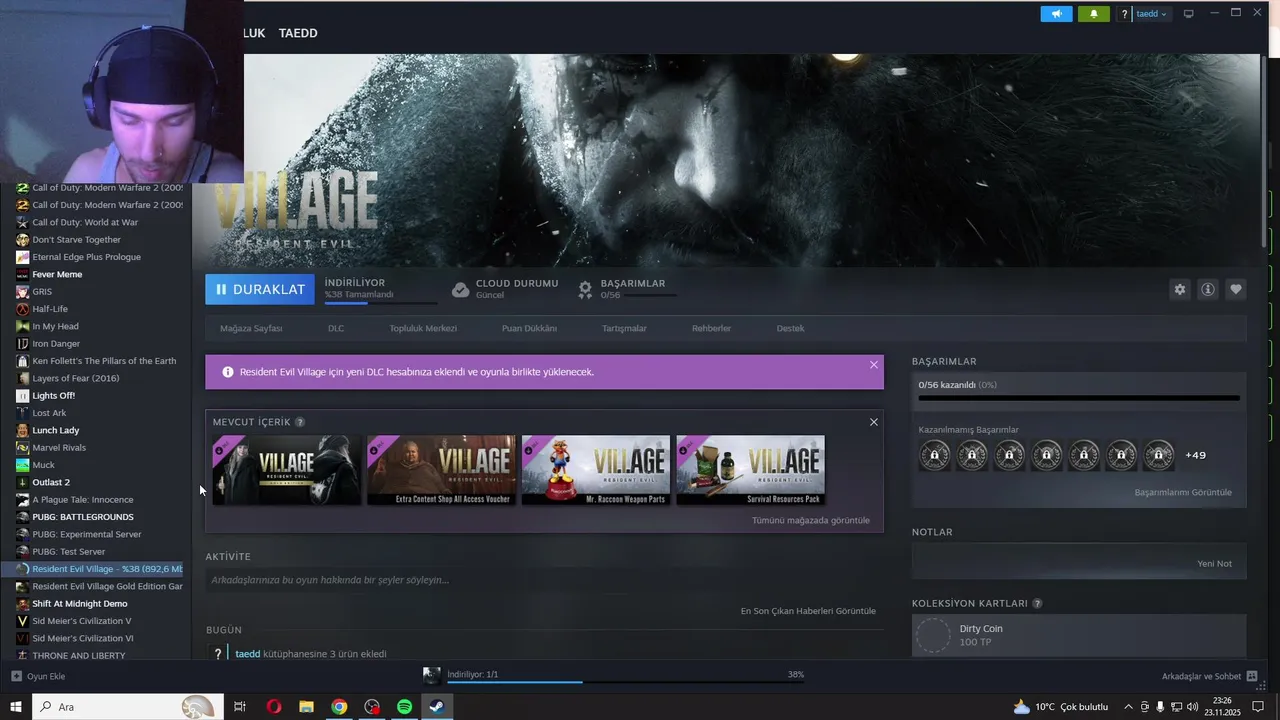This screenshot has width=1280, height=720.
Task: Open Tartışmalar tab
Action: tap(624, 328)
